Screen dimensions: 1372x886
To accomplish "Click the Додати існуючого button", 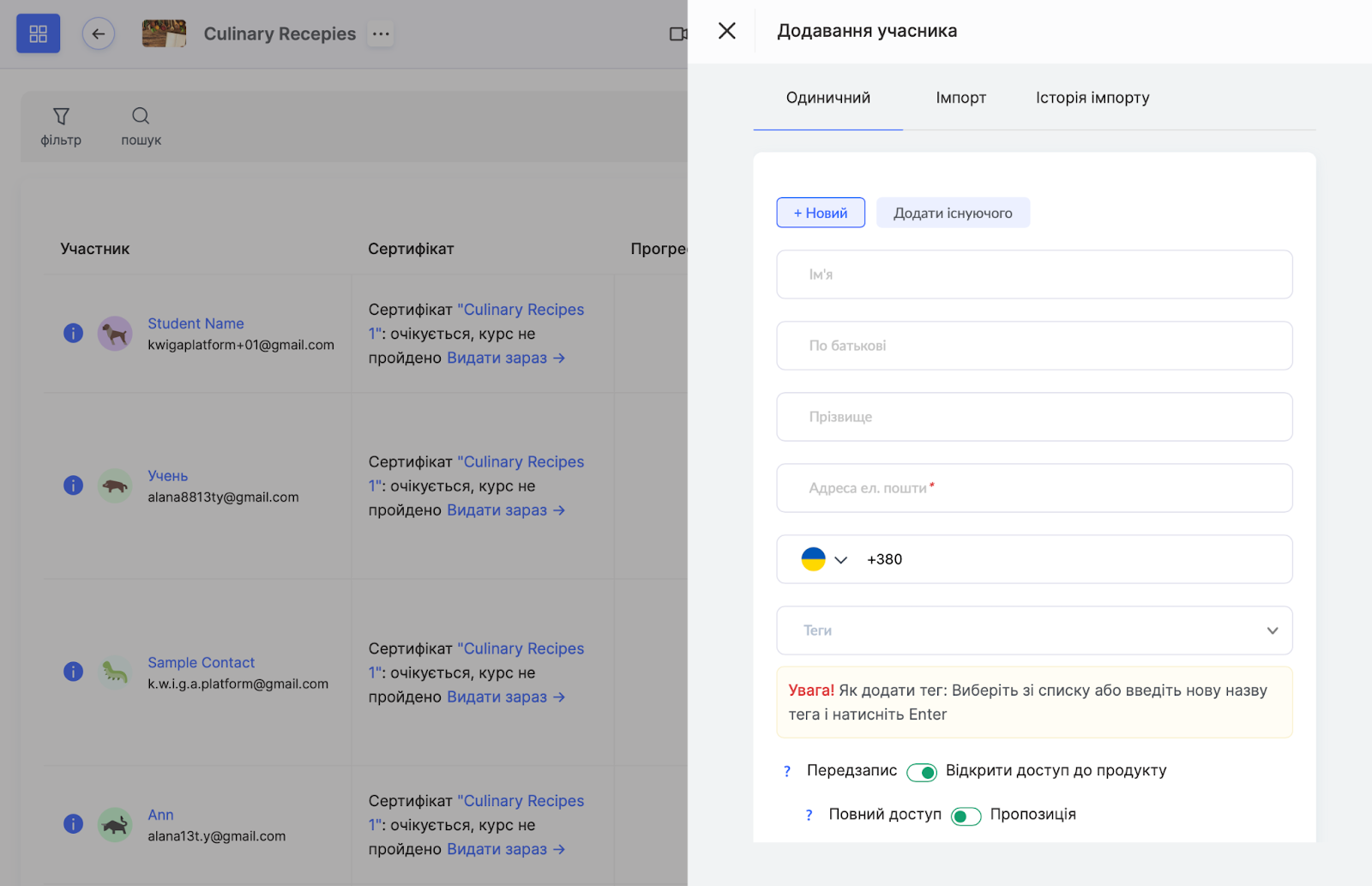I will tap(953, 213).
